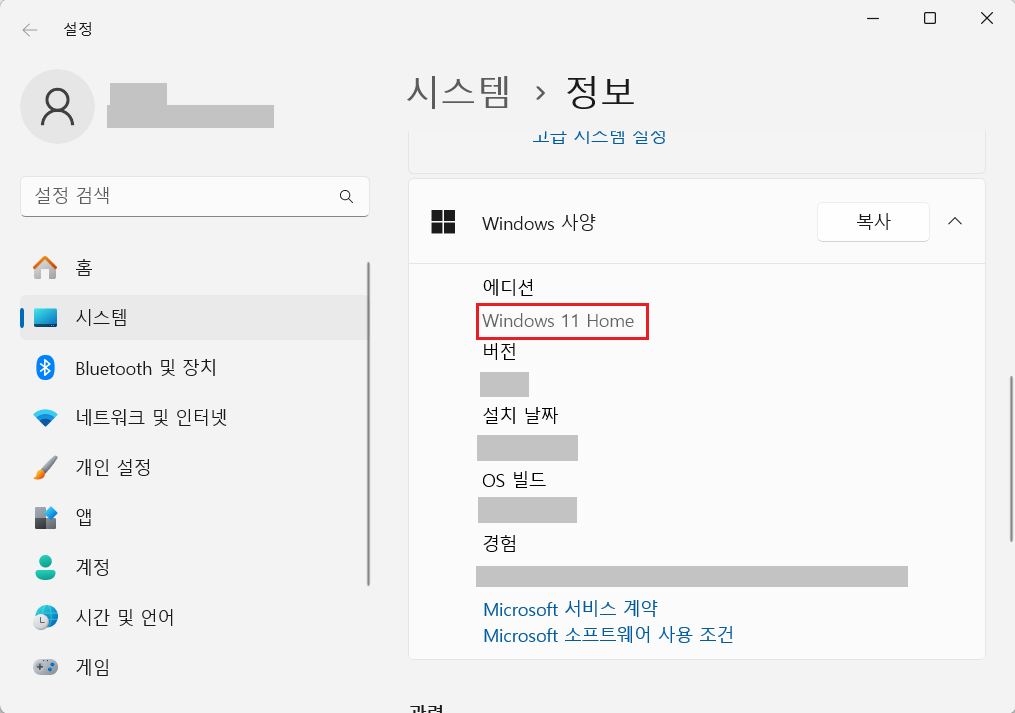The width and height of the screenshot is (1015, 713).
Task: Click the search magnifier icon
Action: [346, 196]
